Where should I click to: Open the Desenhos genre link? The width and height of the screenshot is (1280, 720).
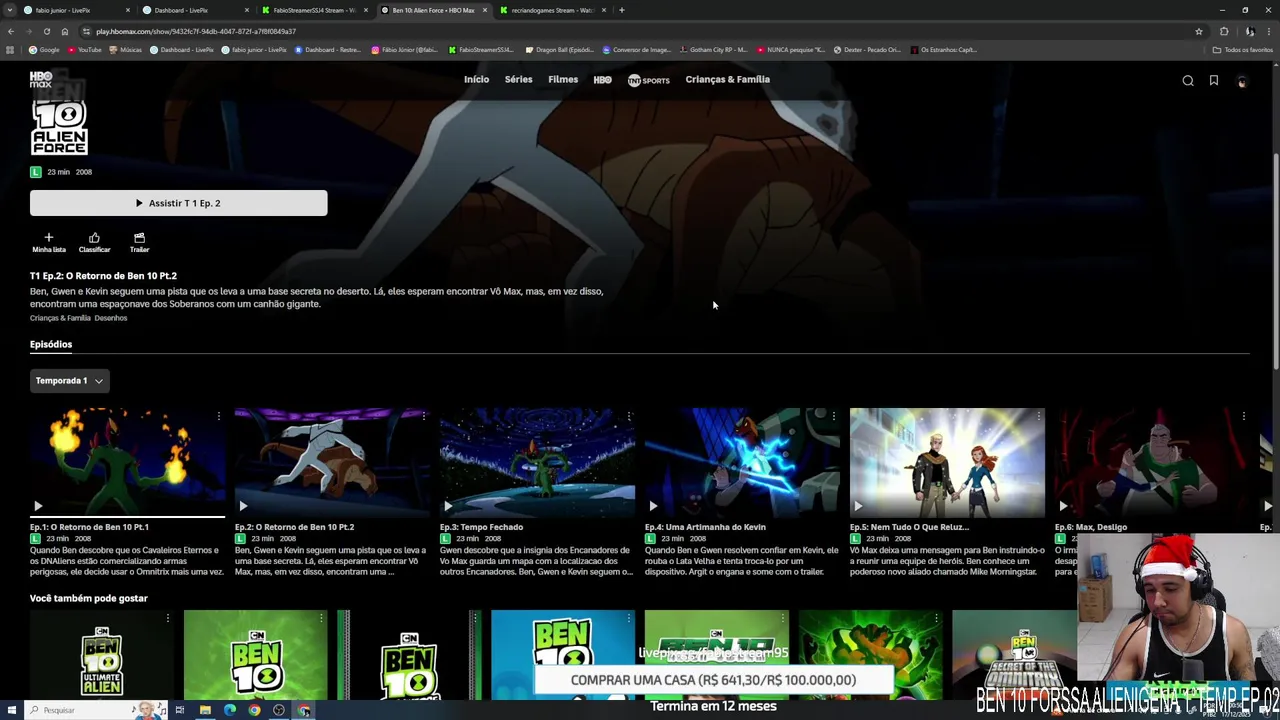pyautogui.click(x=111, y=318)
